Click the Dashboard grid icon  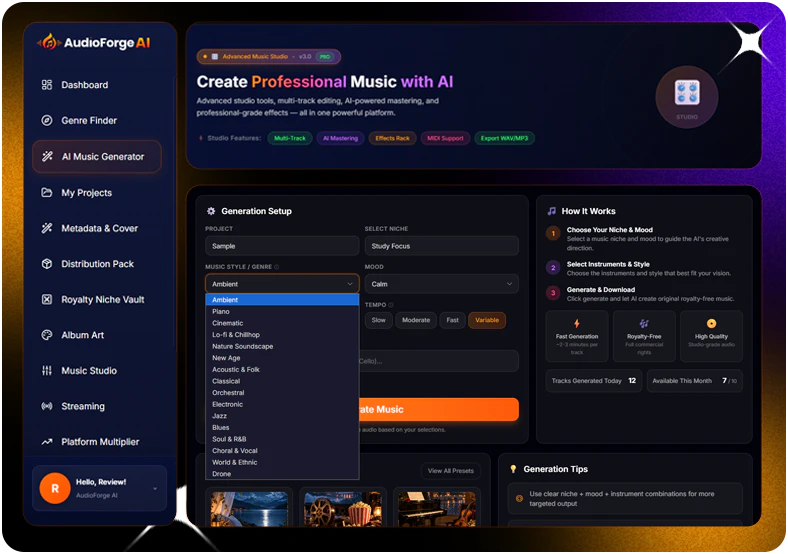47,84
